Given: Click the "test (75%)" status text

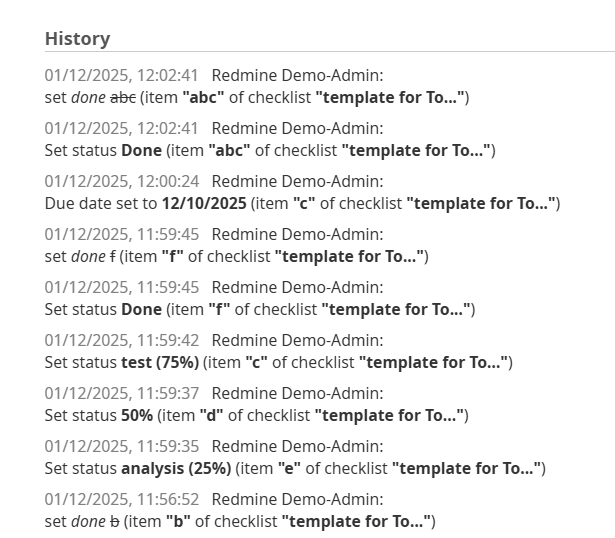Looking at the screenshot, I should pos(160,362).
